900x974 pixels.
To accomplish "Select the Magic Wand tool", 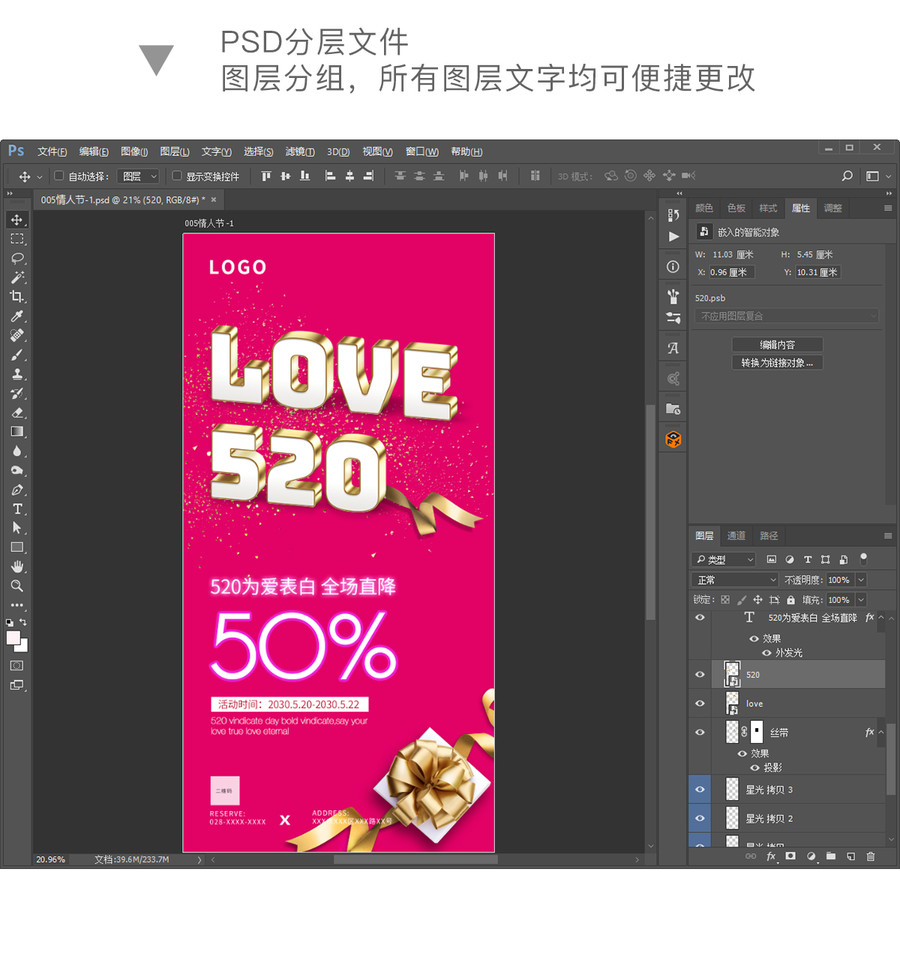I will pos(17,278).
